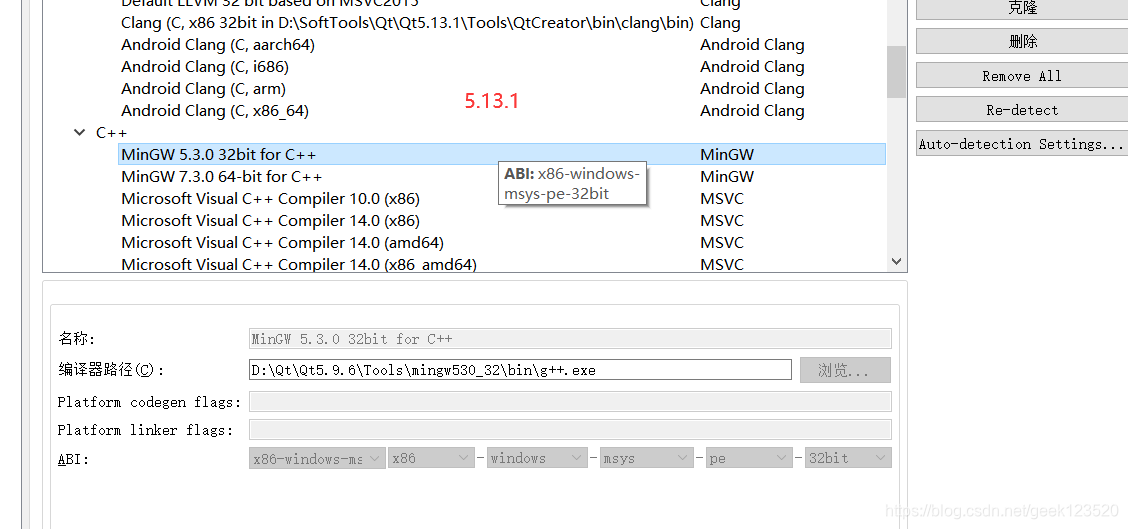Image resolution: width=1128 pixels, height=529 pixels.
Task: Click the 克隆 (Clone) button
Action: (1022, 8)
